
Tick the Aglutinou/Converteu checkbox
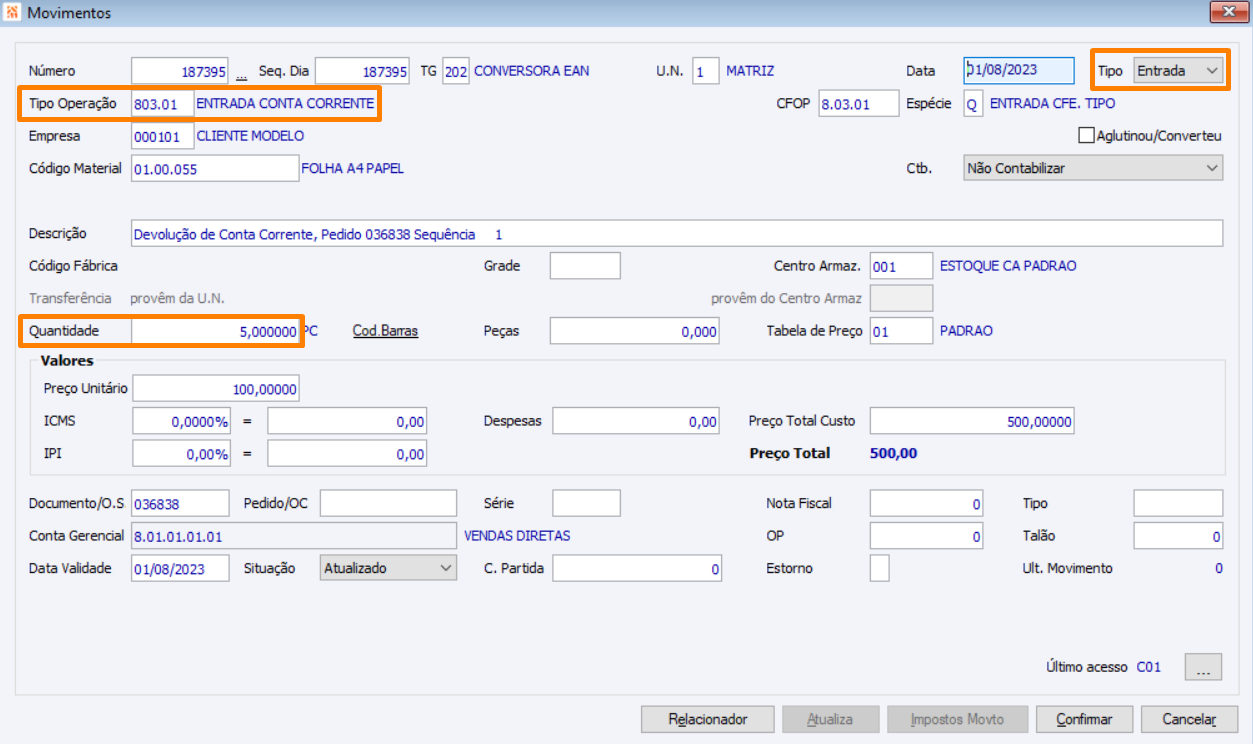click(x=1086, y=135)
